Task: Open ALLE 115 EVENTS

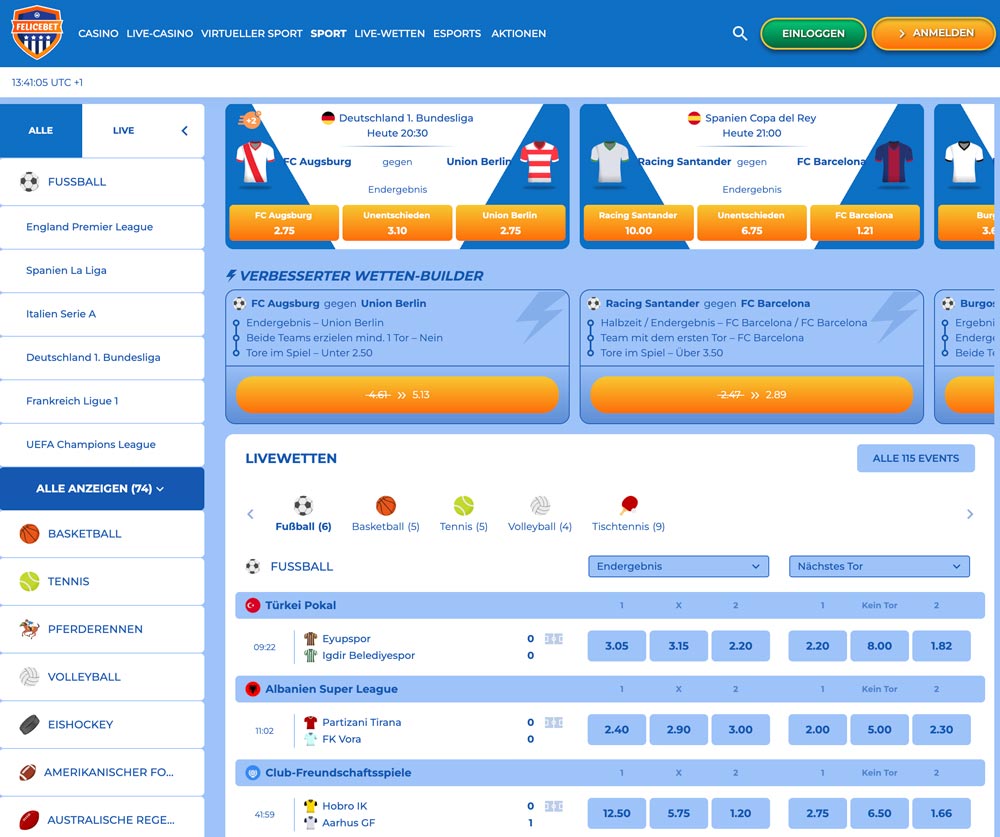Action: tap(915, 458)
